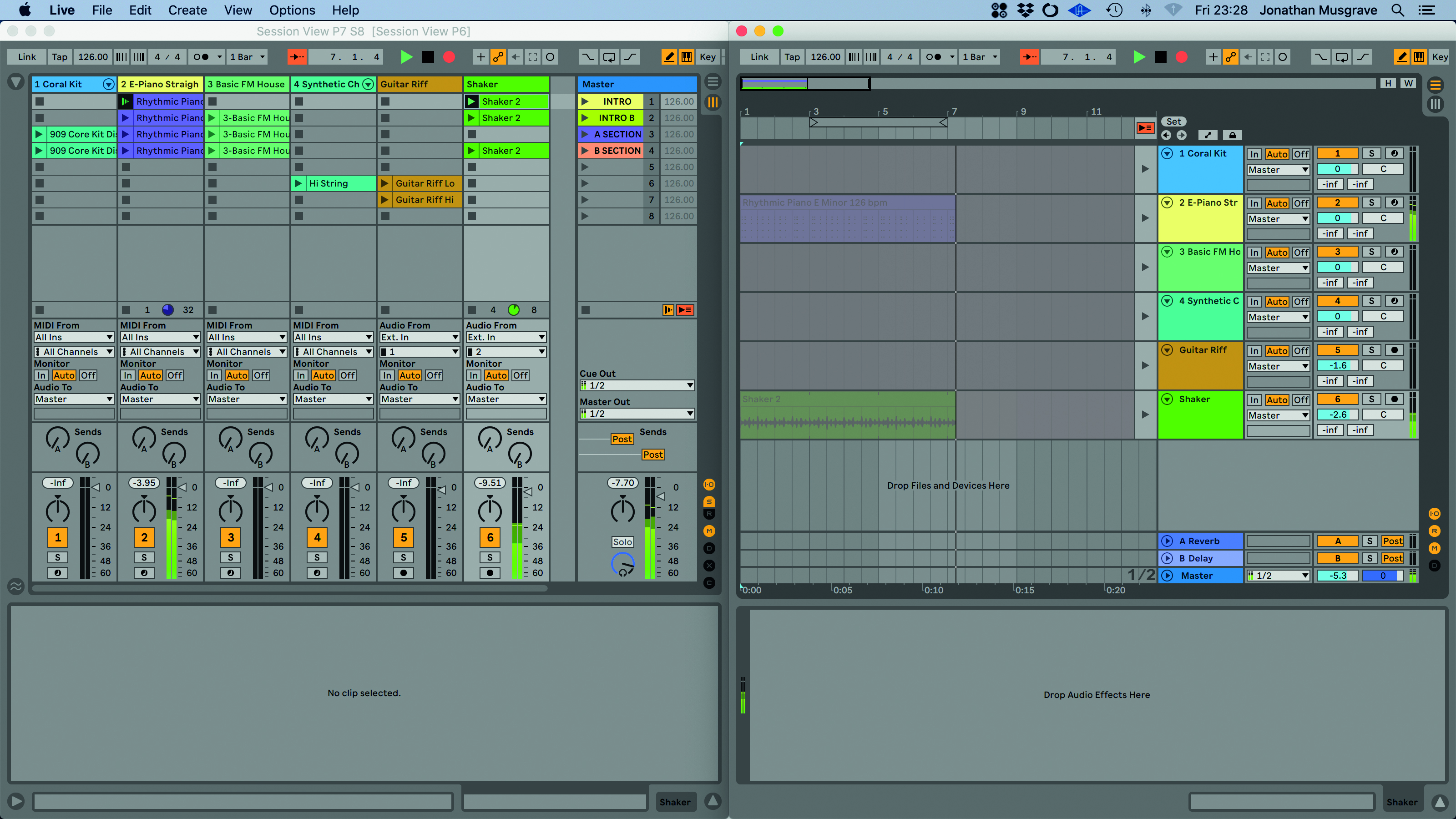
Task: Click the Set locator button
Action: (1173, 121)
